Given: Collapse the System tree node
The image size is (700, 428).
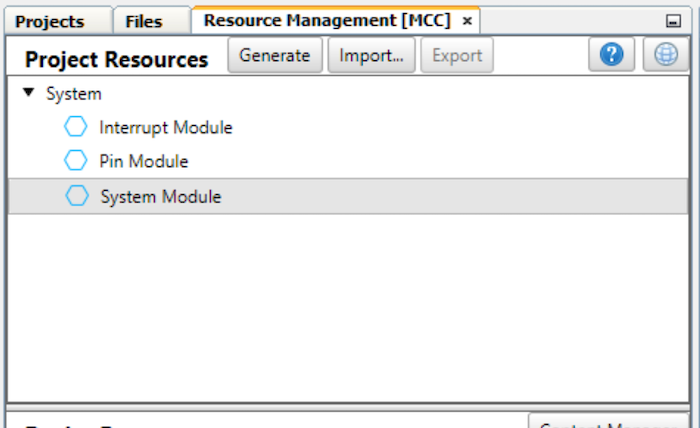Looking at the screenshot, I should click(29, 93).
